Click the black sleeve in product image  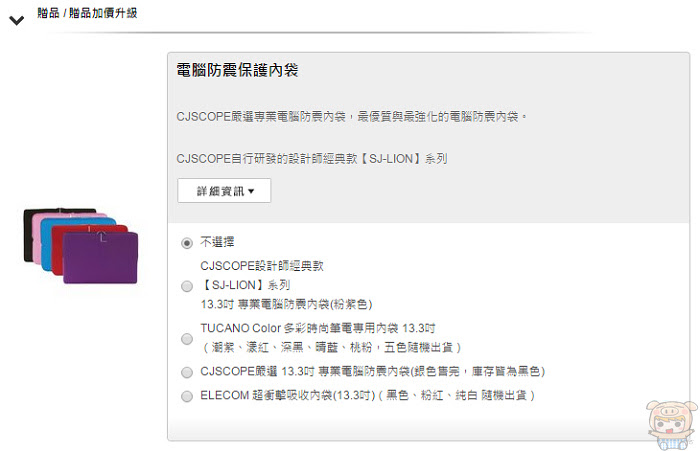click(29, 235)
